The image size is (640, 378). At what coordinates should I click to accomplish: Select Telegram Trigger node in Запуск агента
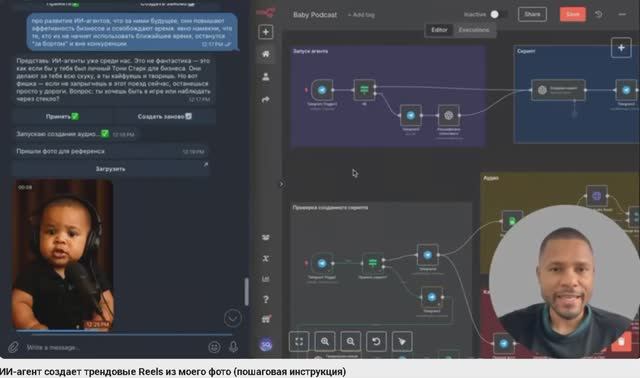click(322, 90)
